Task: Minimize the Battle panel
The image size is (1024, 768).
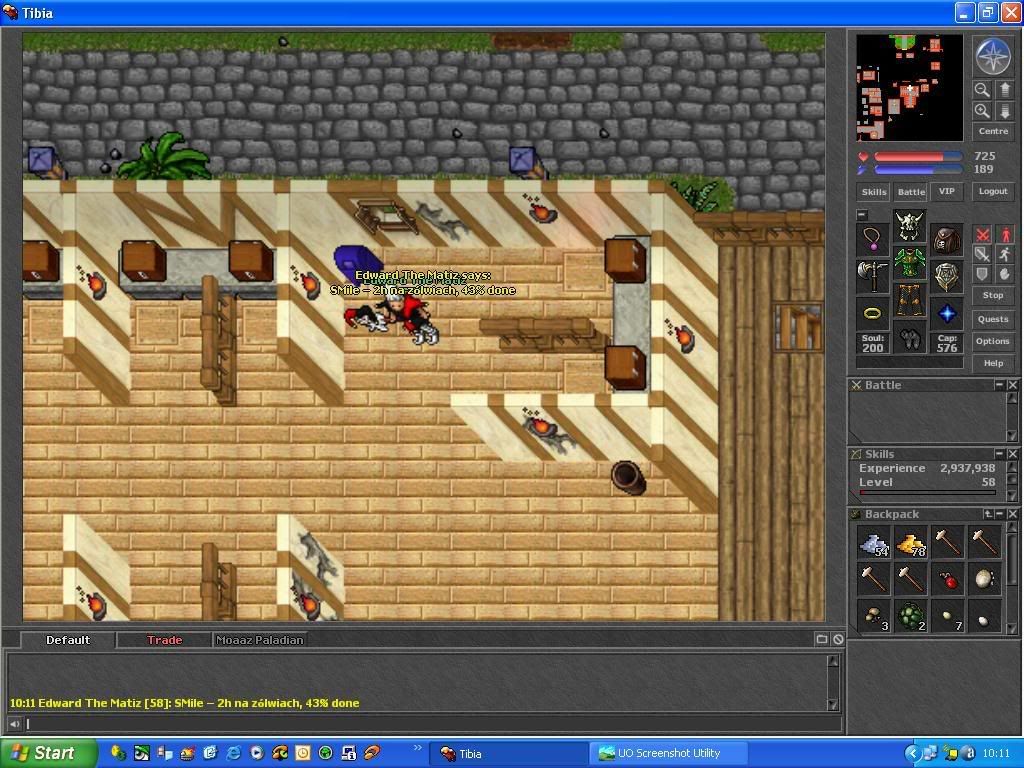Action: click(999, 385)
